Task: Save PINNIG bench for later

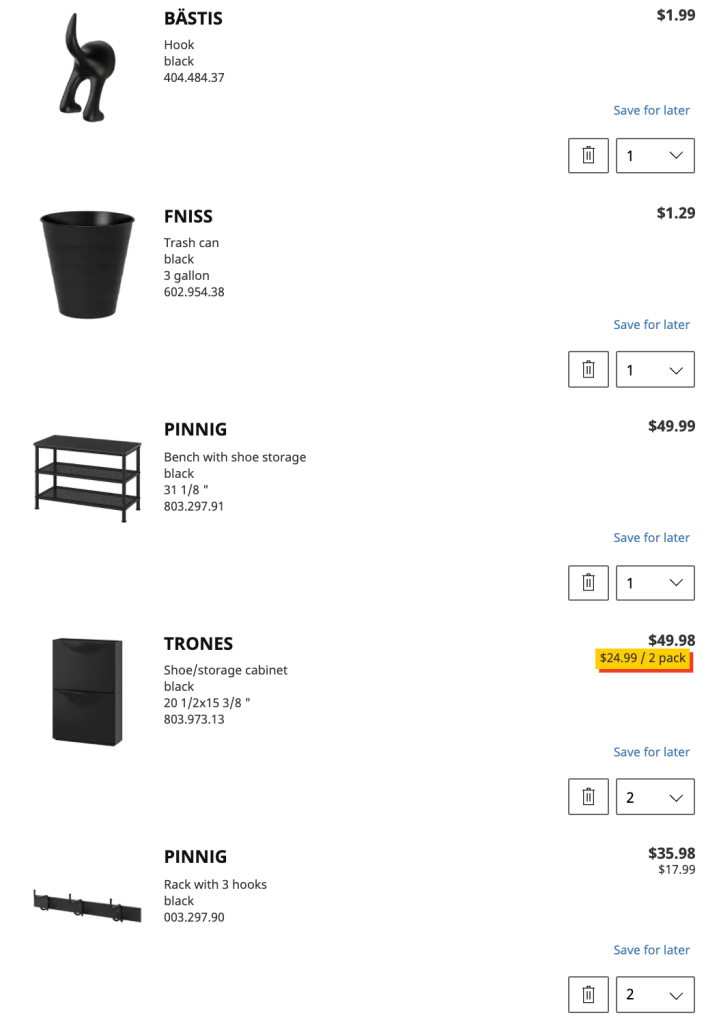Action: pos(651,537)
